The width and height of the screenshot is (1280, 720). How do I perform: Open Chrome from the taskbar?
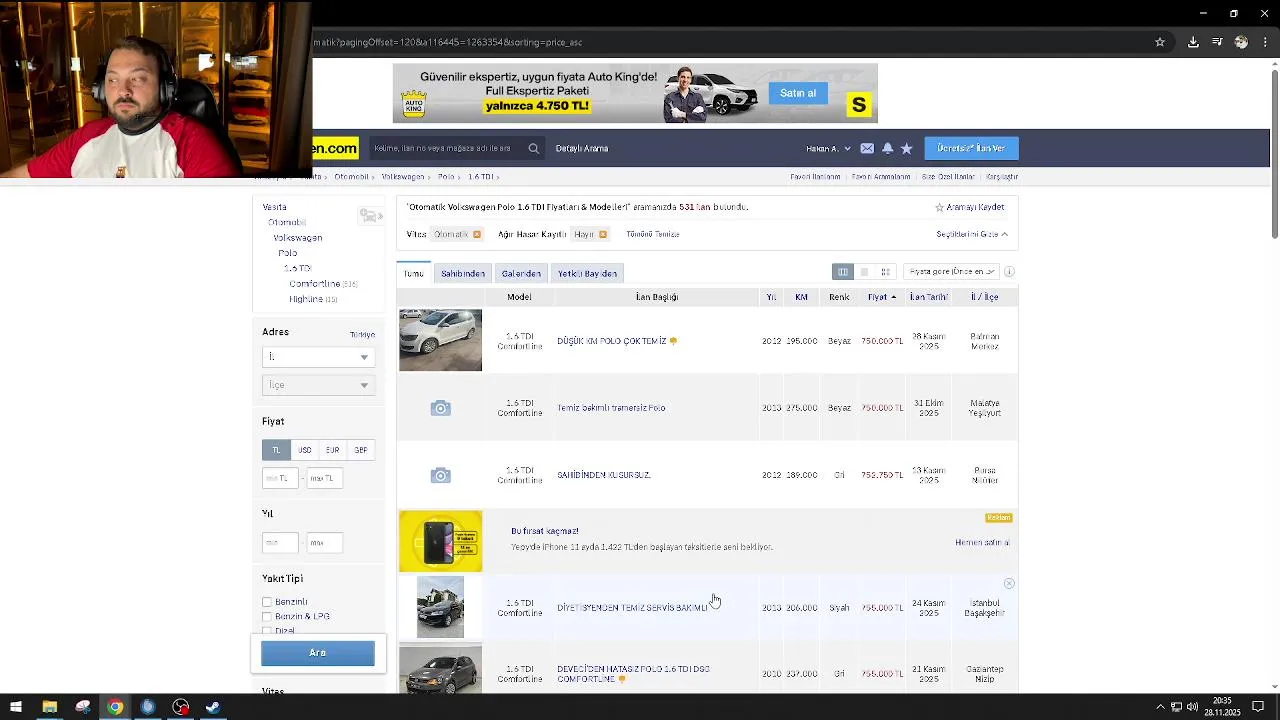115,707
